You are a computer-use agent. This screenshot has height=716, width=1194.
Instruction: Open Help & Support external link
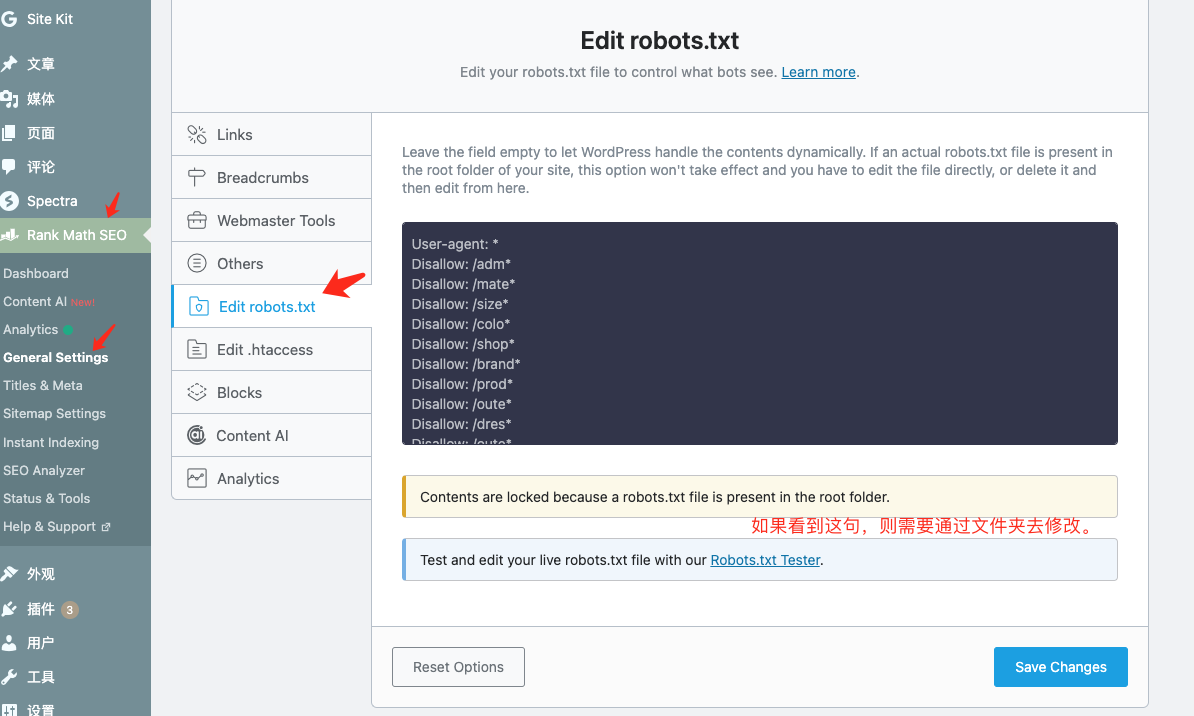point(56,527)
